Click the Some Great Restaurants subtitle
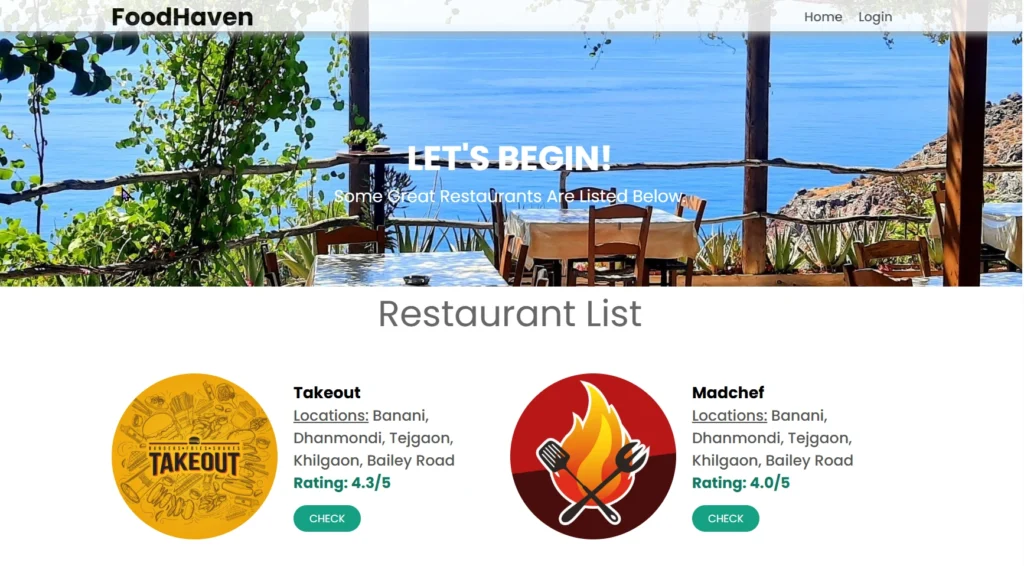Image resolution: width=1024 pixels, height=566 pixels. point(509,196)
